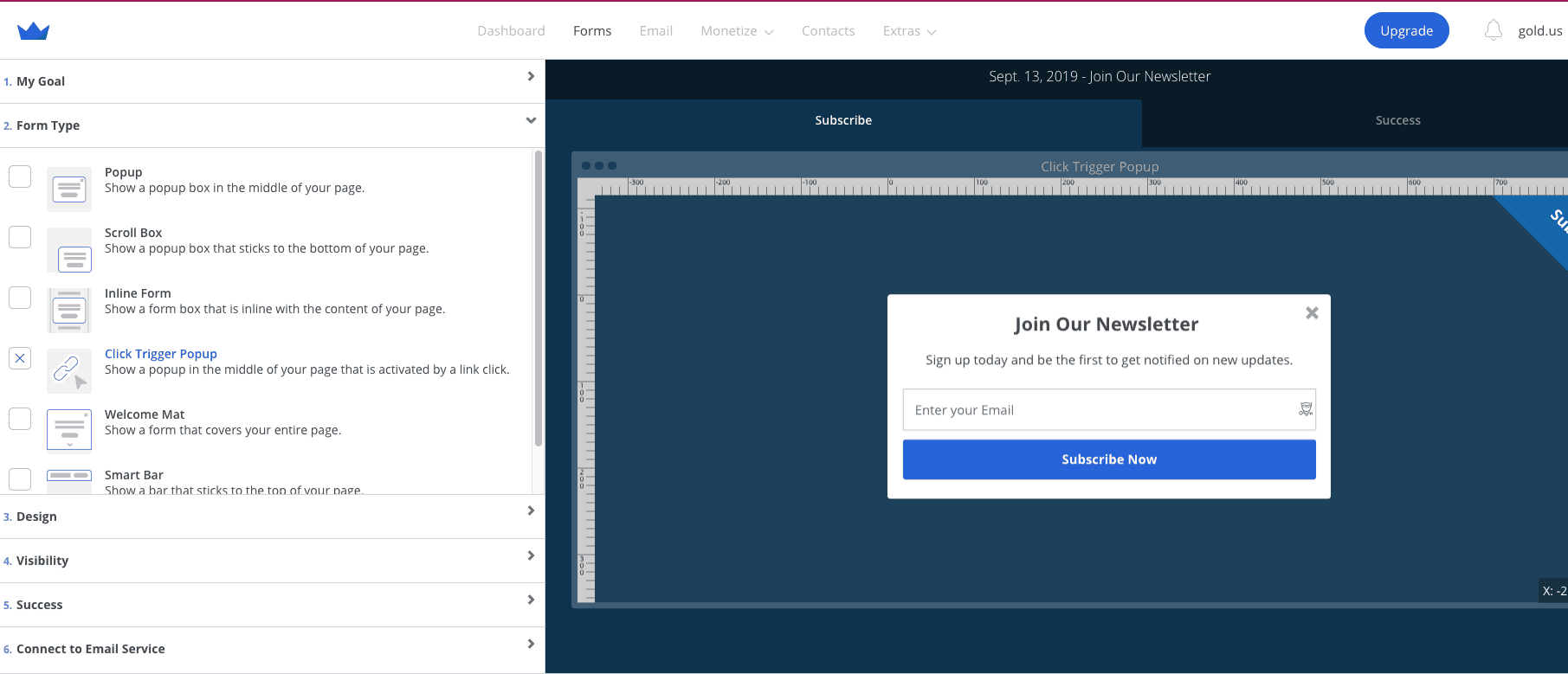Click the Upgrade button
Viewport: 1568px width, 674px height.
(x=1406, y=31)
